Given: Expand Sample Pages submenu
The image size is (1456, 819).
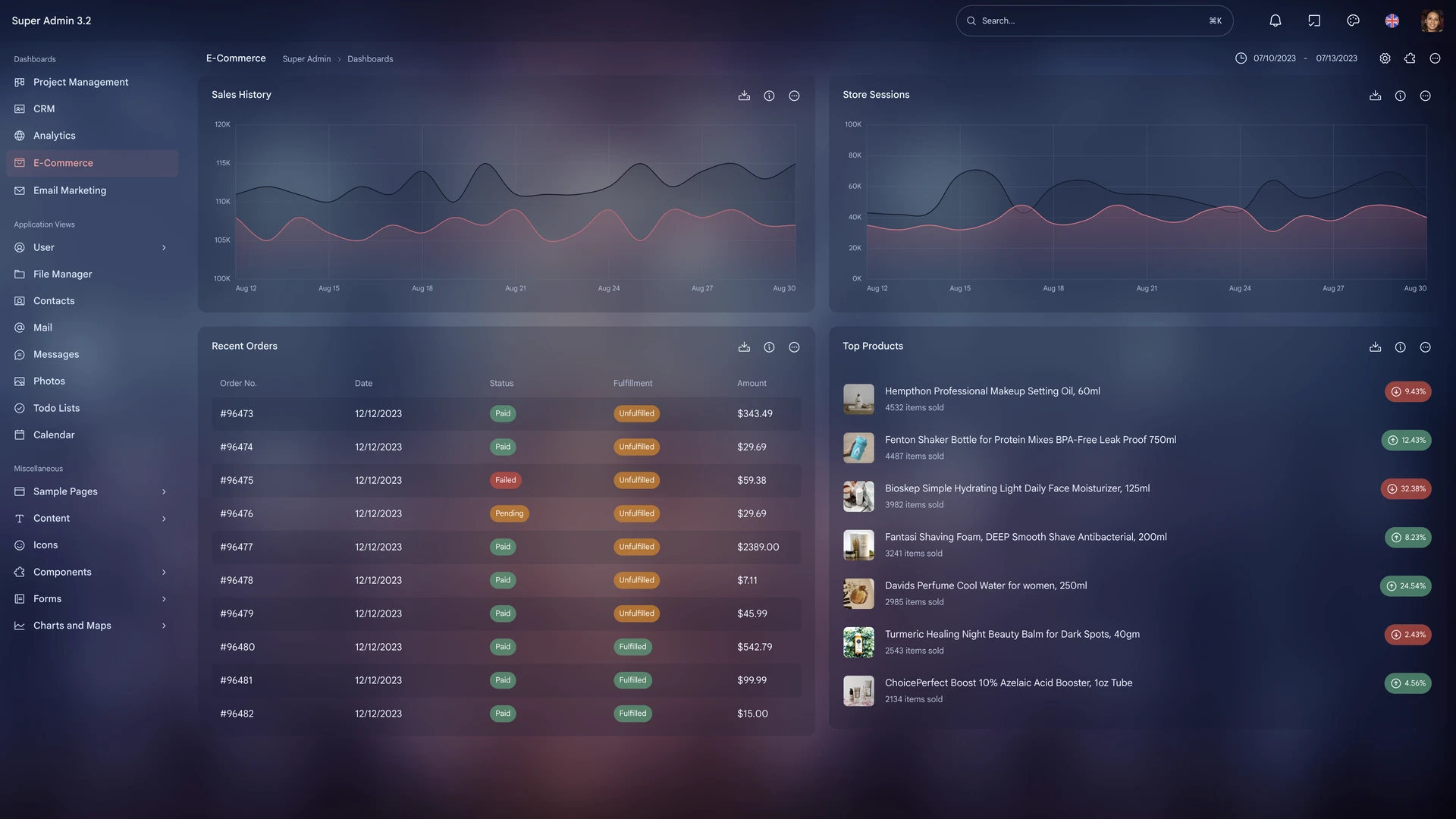Looking at the screenshot, I should pyautogui.click(x=93, y=491).
